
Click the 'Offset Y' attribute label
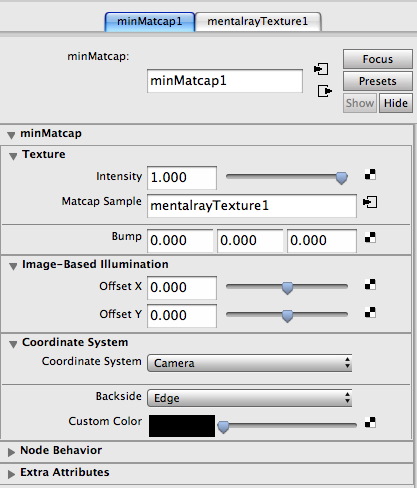pos(121,314)
